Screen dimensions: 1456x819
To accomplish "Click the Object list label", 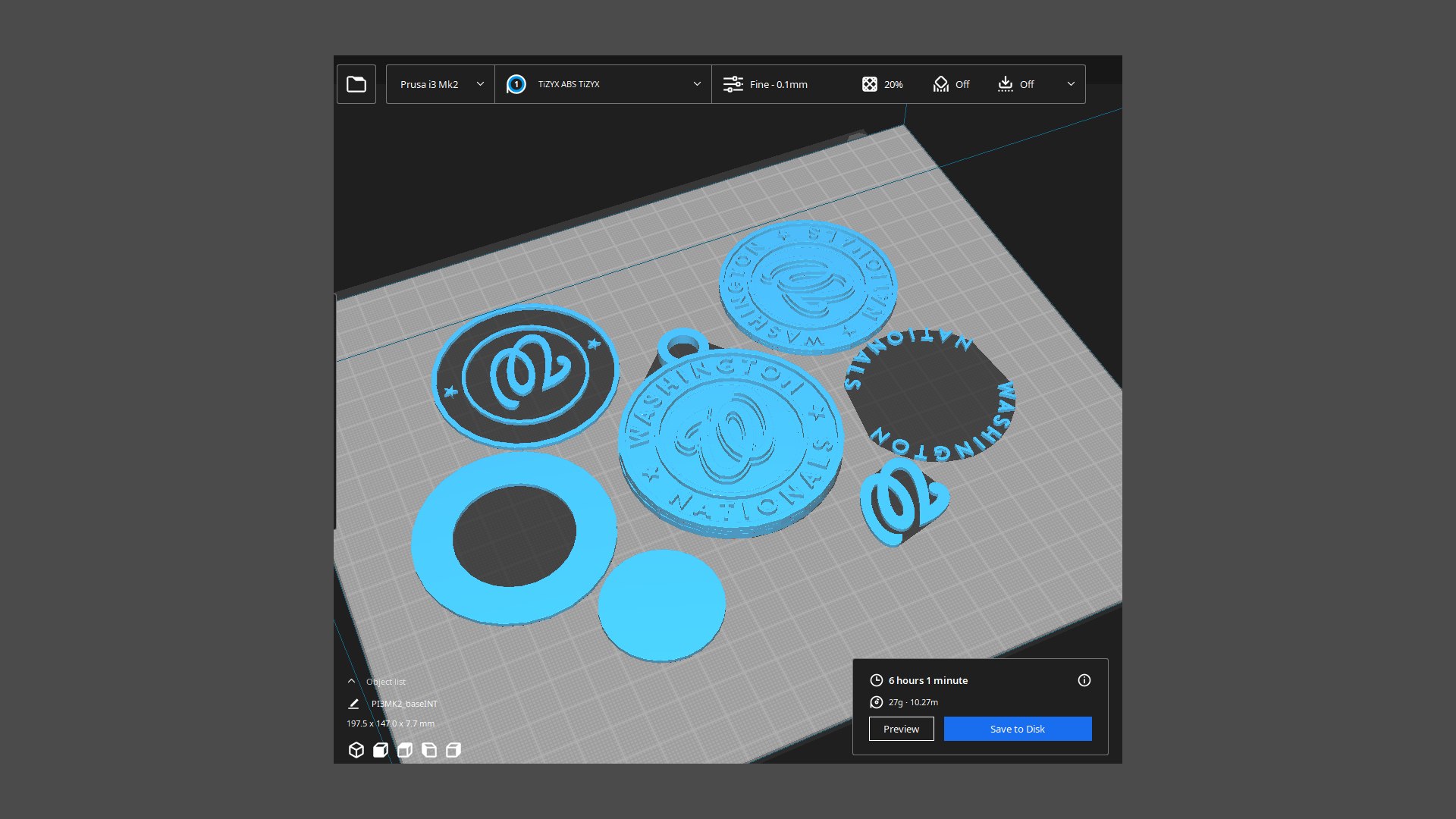I will coord(386,682).
